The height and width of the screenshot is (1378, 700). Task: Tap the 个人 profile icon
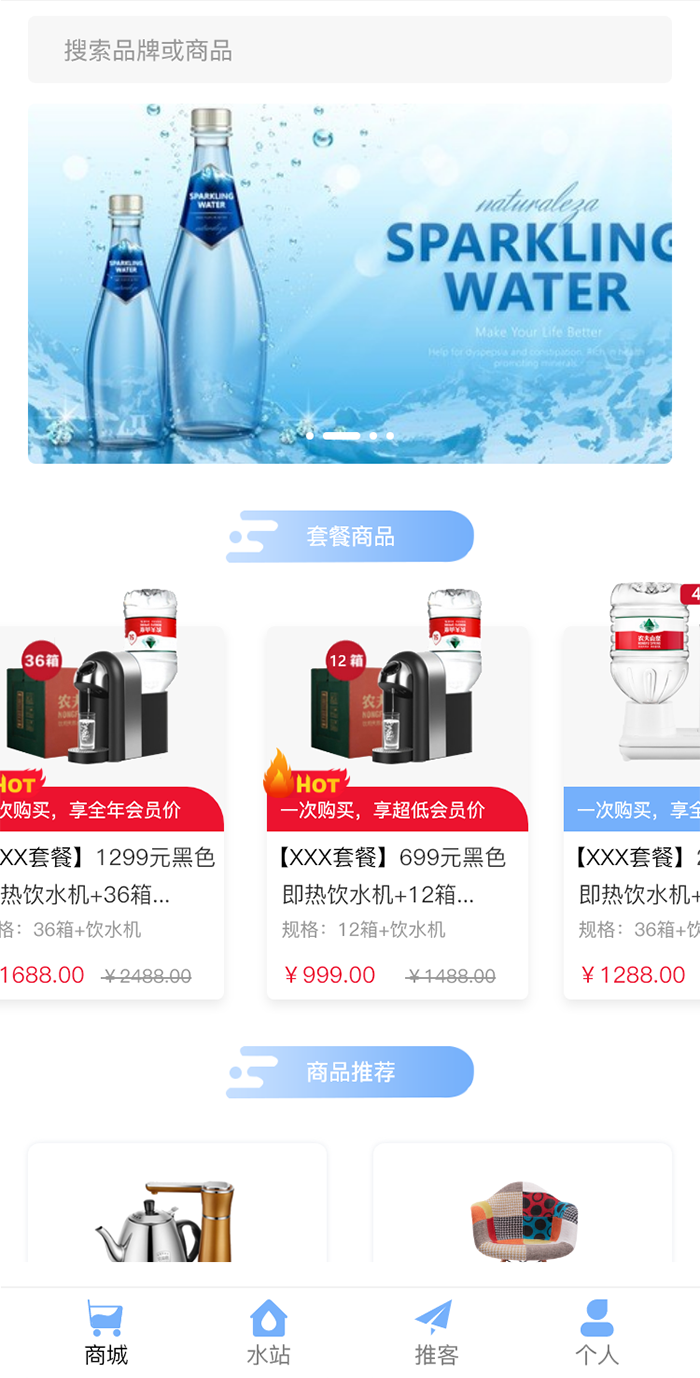pos(597,1318)
